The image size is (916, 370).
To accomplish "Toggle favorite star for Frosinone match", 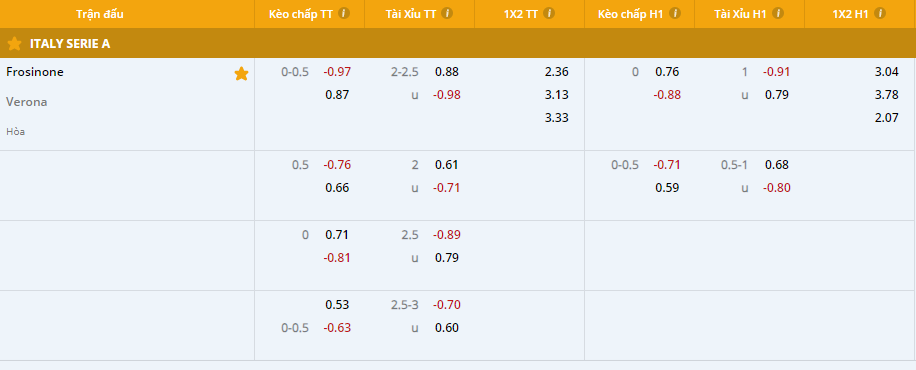I will click(x=241, y=74).
